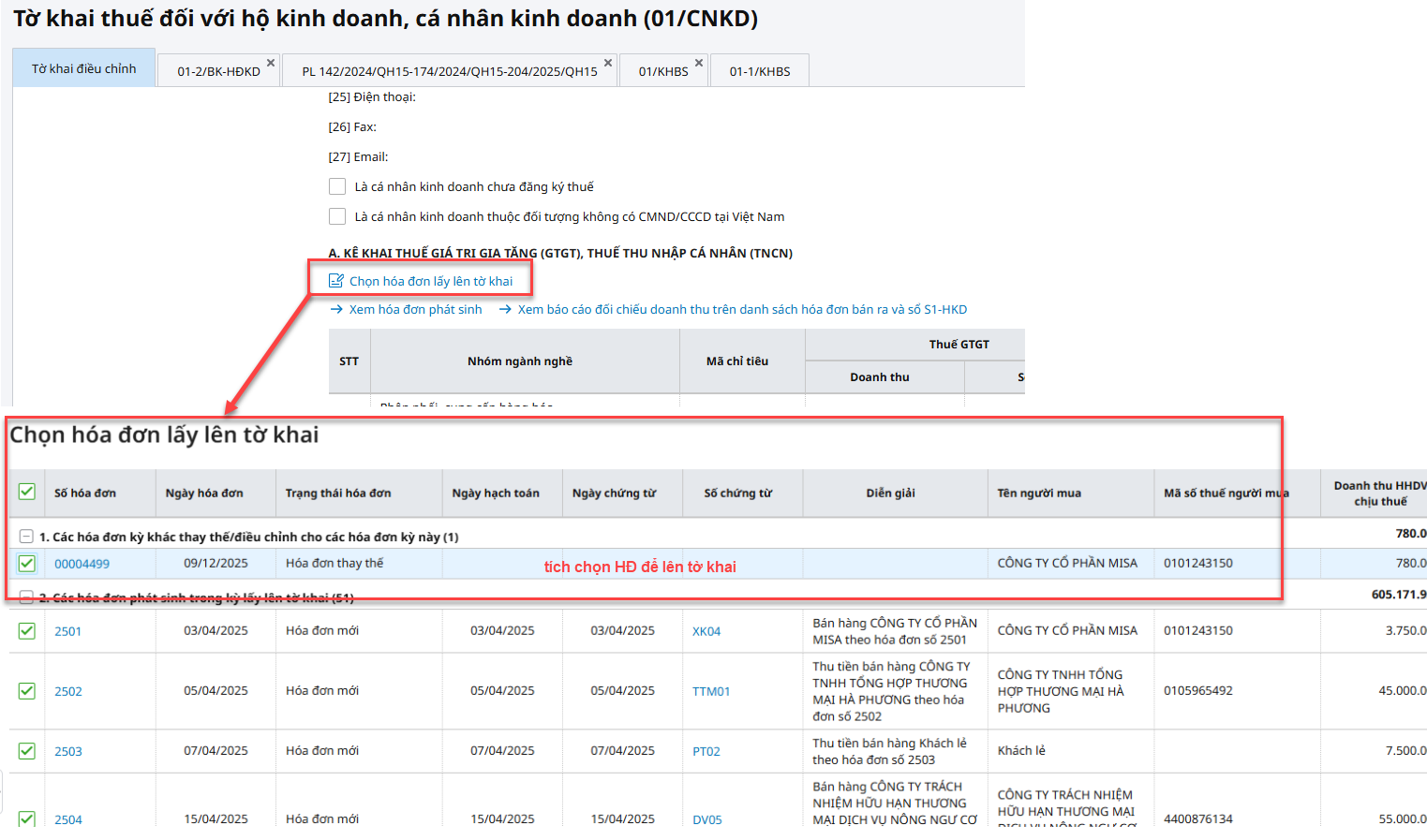Close the 01/KHBS tab
The height and width of the screenshot is (840, 1427).
(x=699, y=63)
